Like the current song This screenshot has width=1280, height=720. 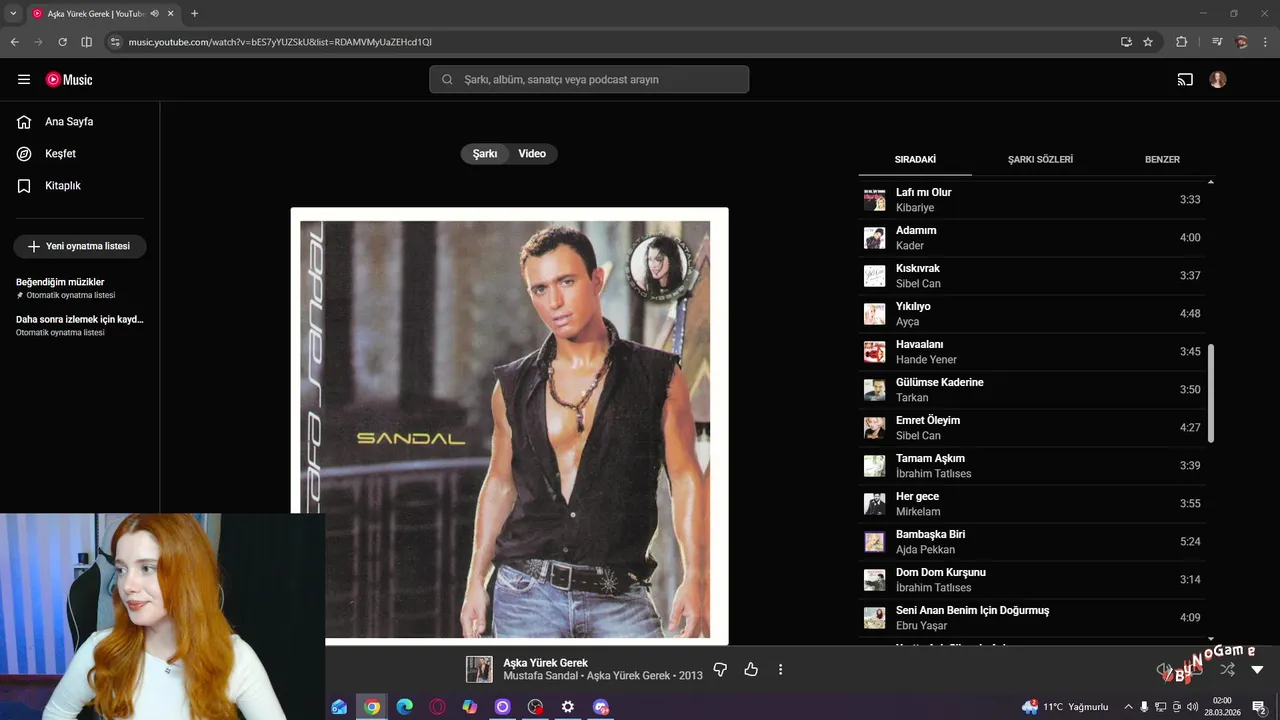pyautogui.click(x=751, y=670)
